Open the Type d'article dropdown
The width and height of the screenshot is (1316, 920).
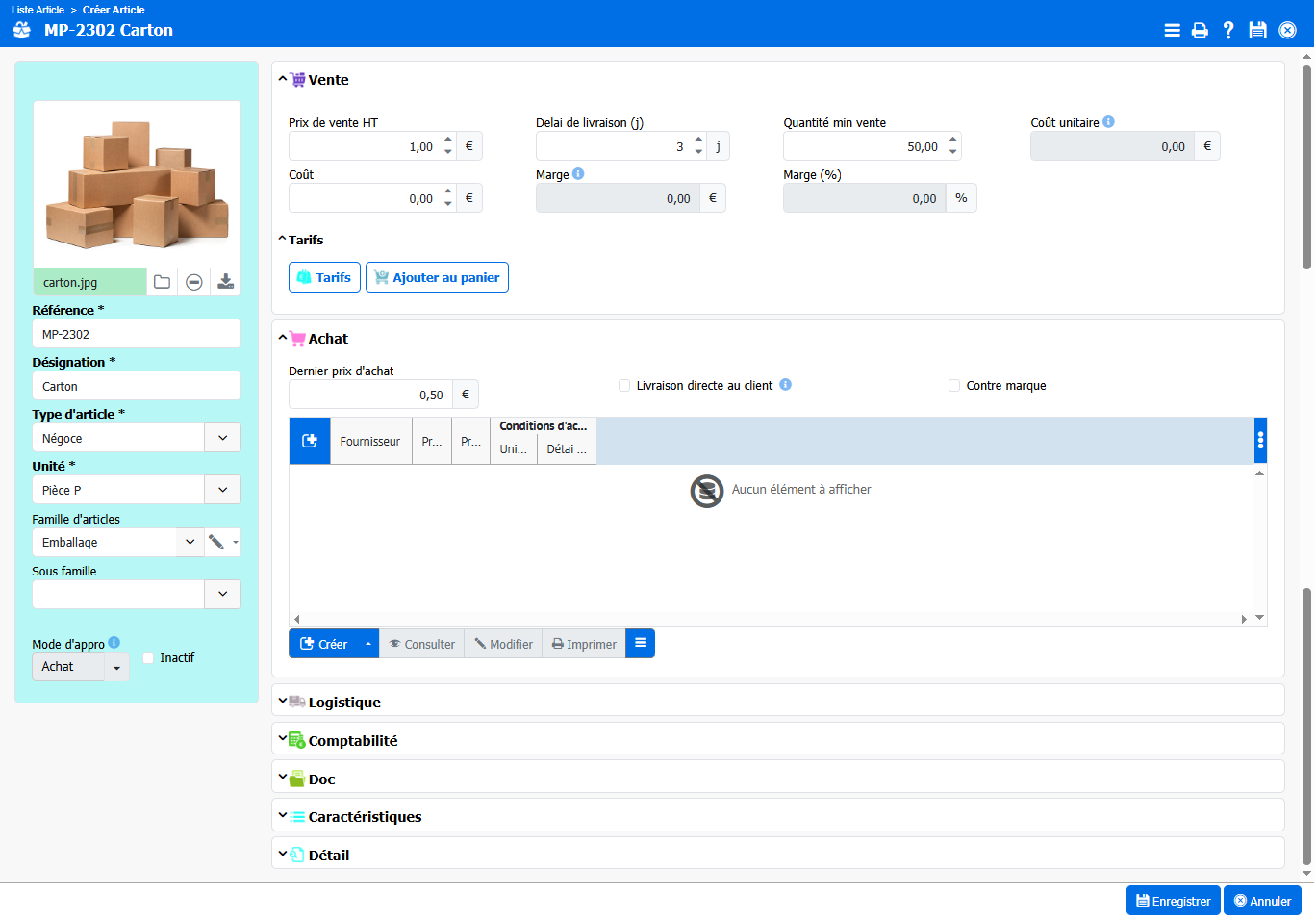[x=222, y=438]
